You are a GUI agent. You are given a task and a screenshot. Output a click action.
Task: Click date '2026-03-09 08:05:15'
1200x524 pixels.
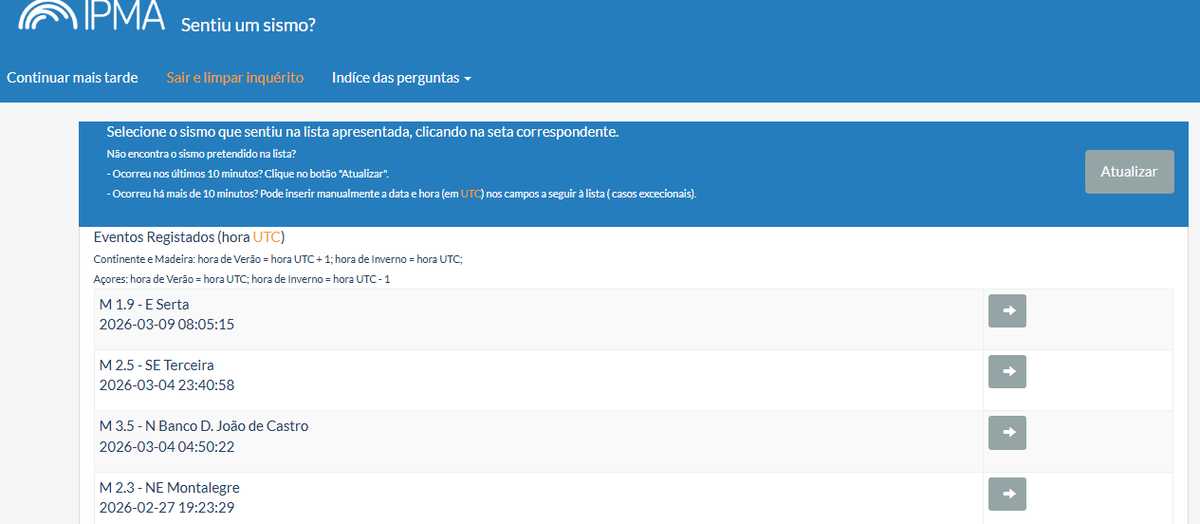pos(167,324)
